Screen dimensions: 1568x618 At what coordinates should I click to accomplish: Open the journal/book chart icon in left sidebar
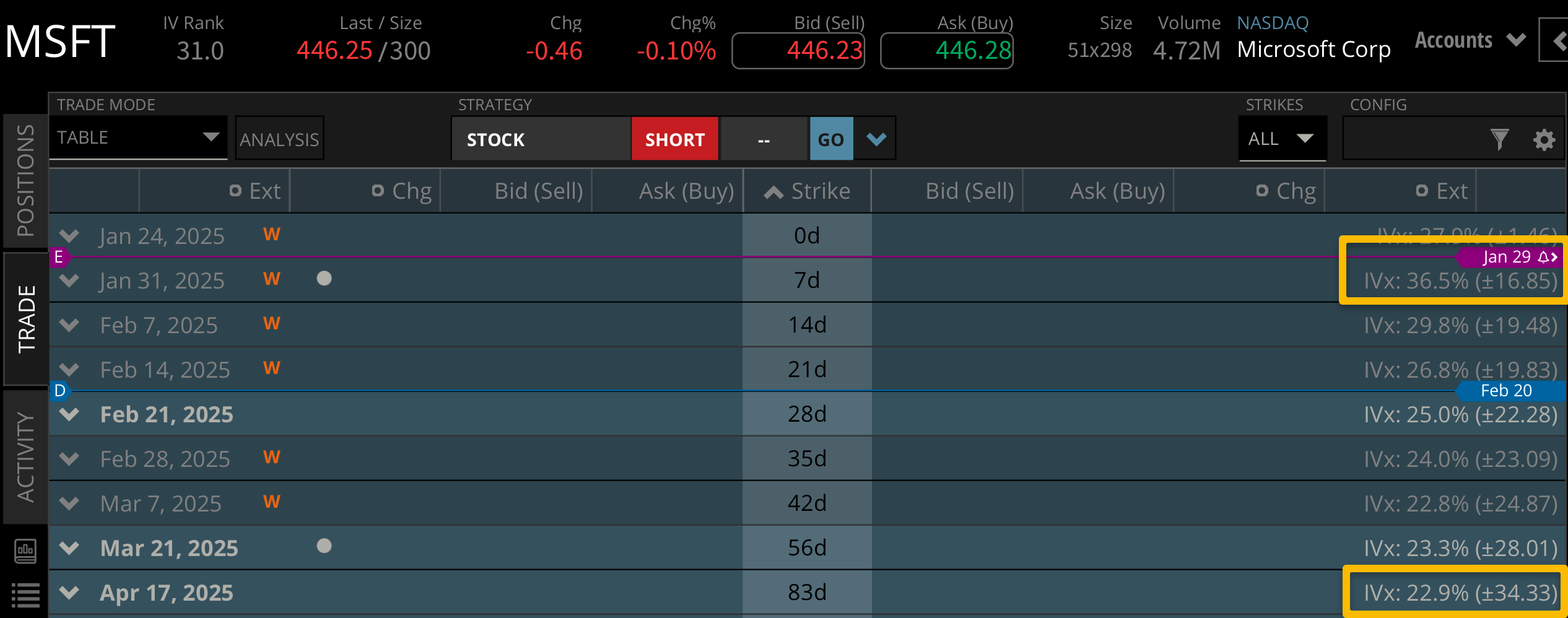tap(25, 551)
